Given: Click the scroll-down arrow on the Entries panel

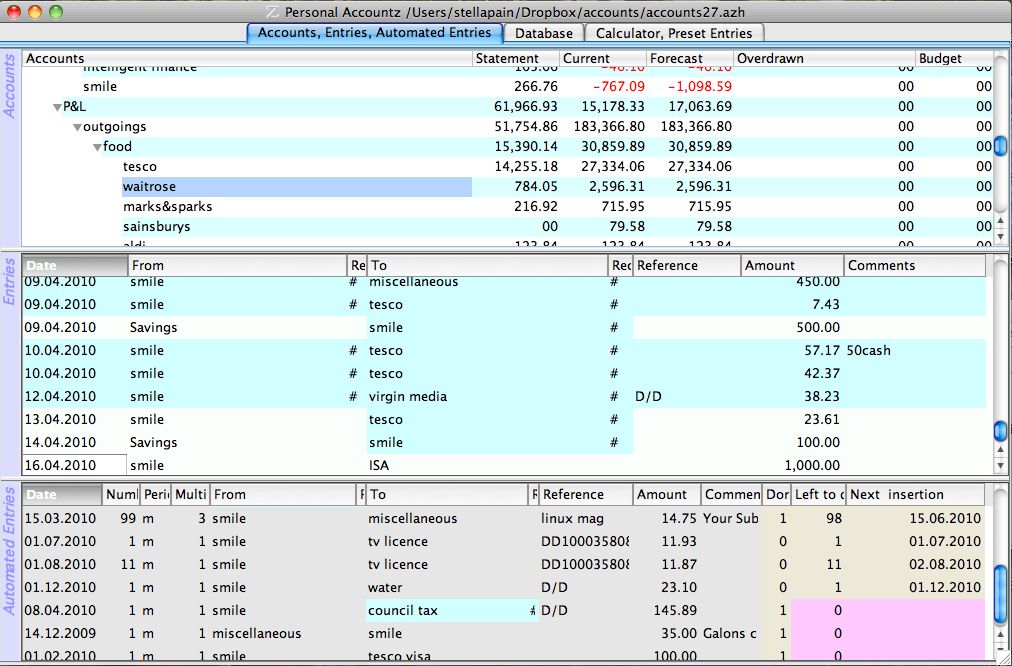Looking at the screenshot, I should coord(999,463).
